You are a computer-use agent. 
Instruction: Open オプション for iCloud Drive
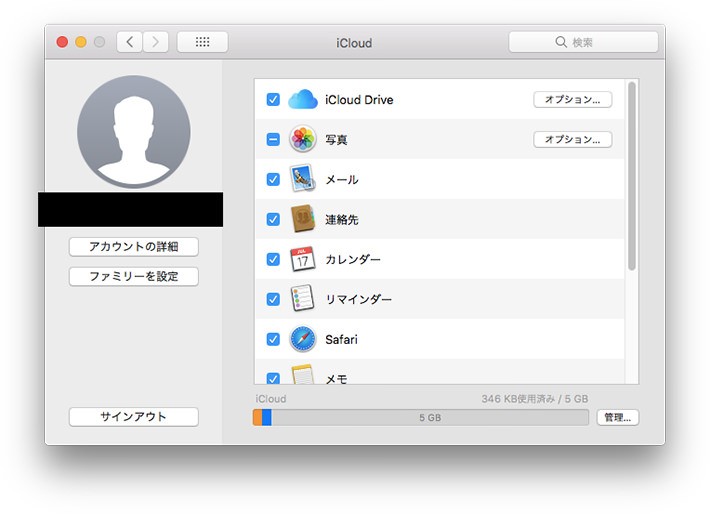(573, 99)
